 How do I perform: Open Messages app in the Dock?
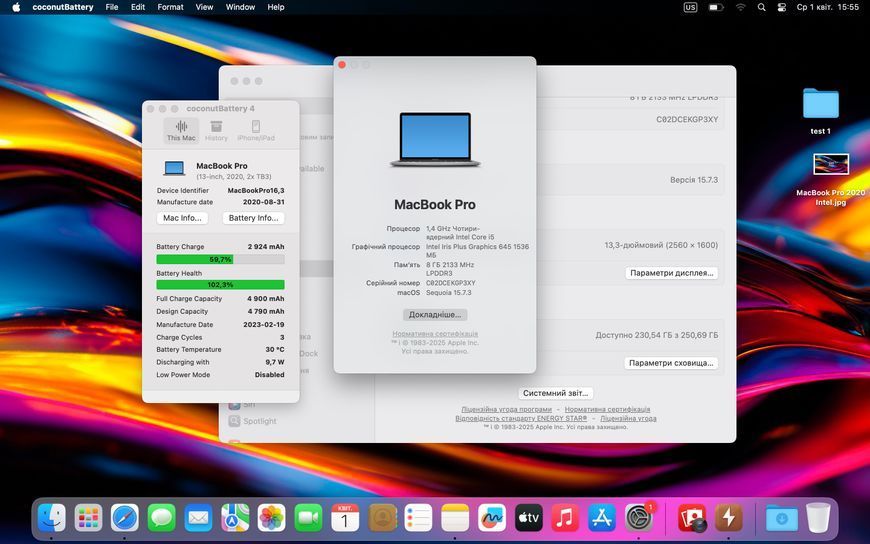click(x=161, y=518)
